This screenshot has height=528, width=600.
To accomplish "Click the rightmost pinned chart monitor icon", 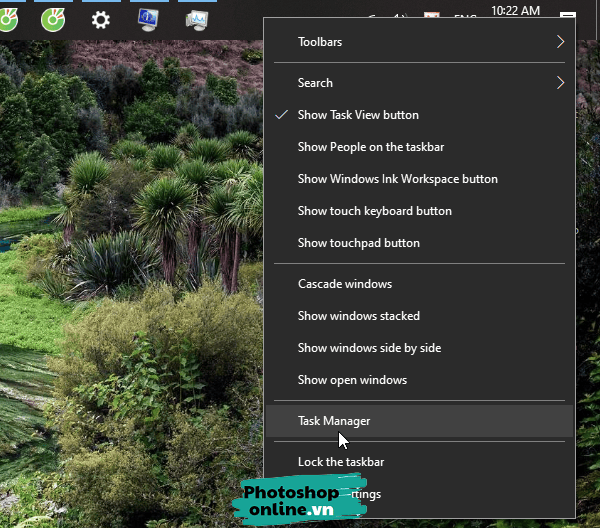I will [197, 19].
